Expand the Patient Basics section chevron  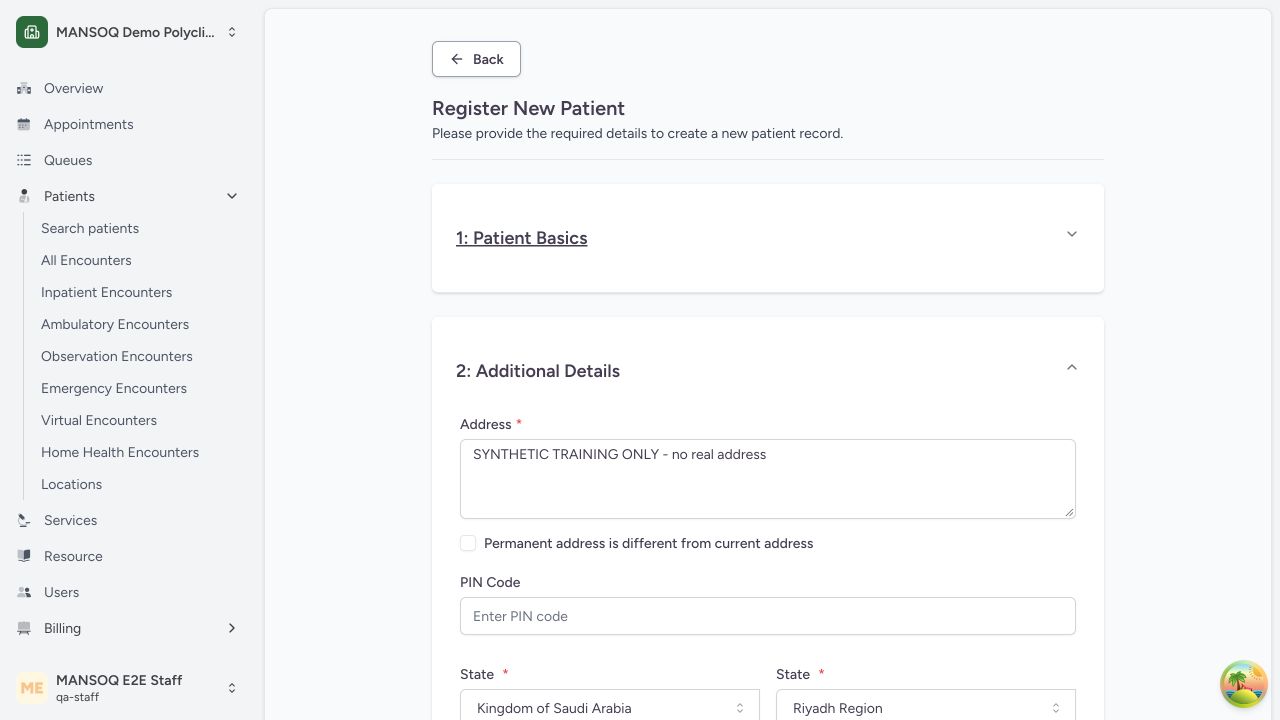tap(1072, 234)
